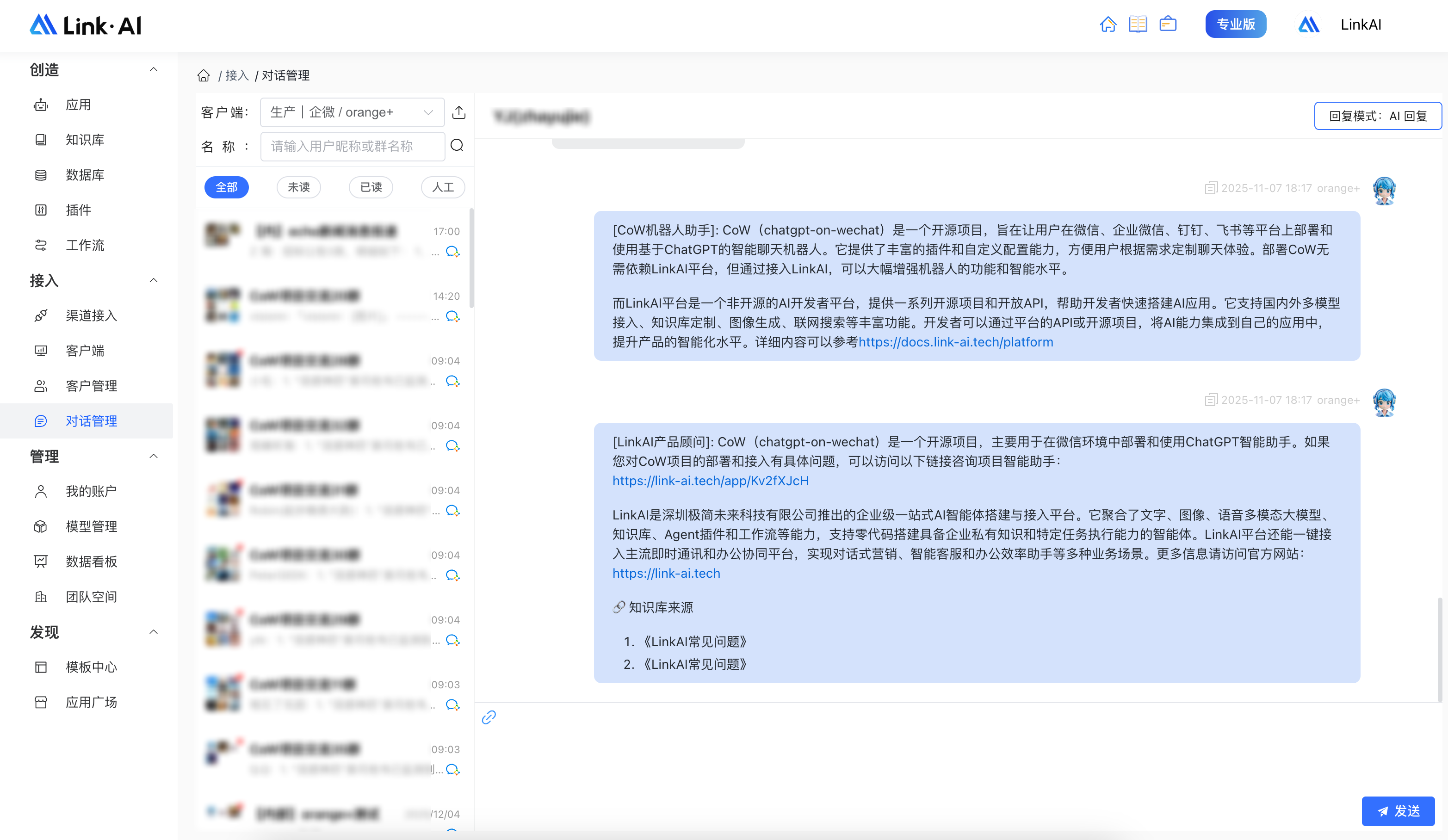Click the nickname or group name input field
The height and width of the screenshot is (840, 1448).
click(352, 147)
